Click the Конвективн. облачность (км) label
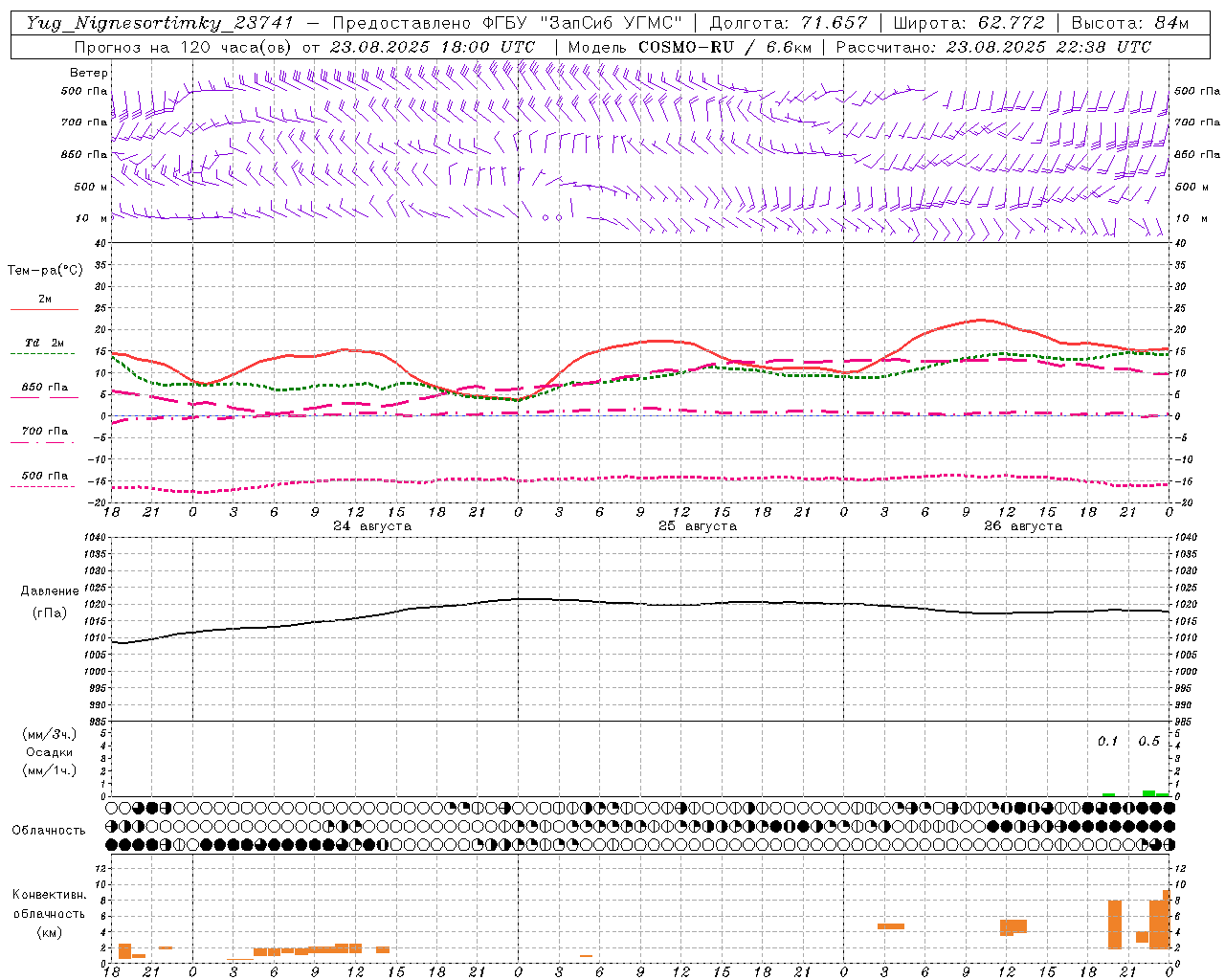Image resolution: width=1225 pixels, height=980 pixels. [50, 913]
